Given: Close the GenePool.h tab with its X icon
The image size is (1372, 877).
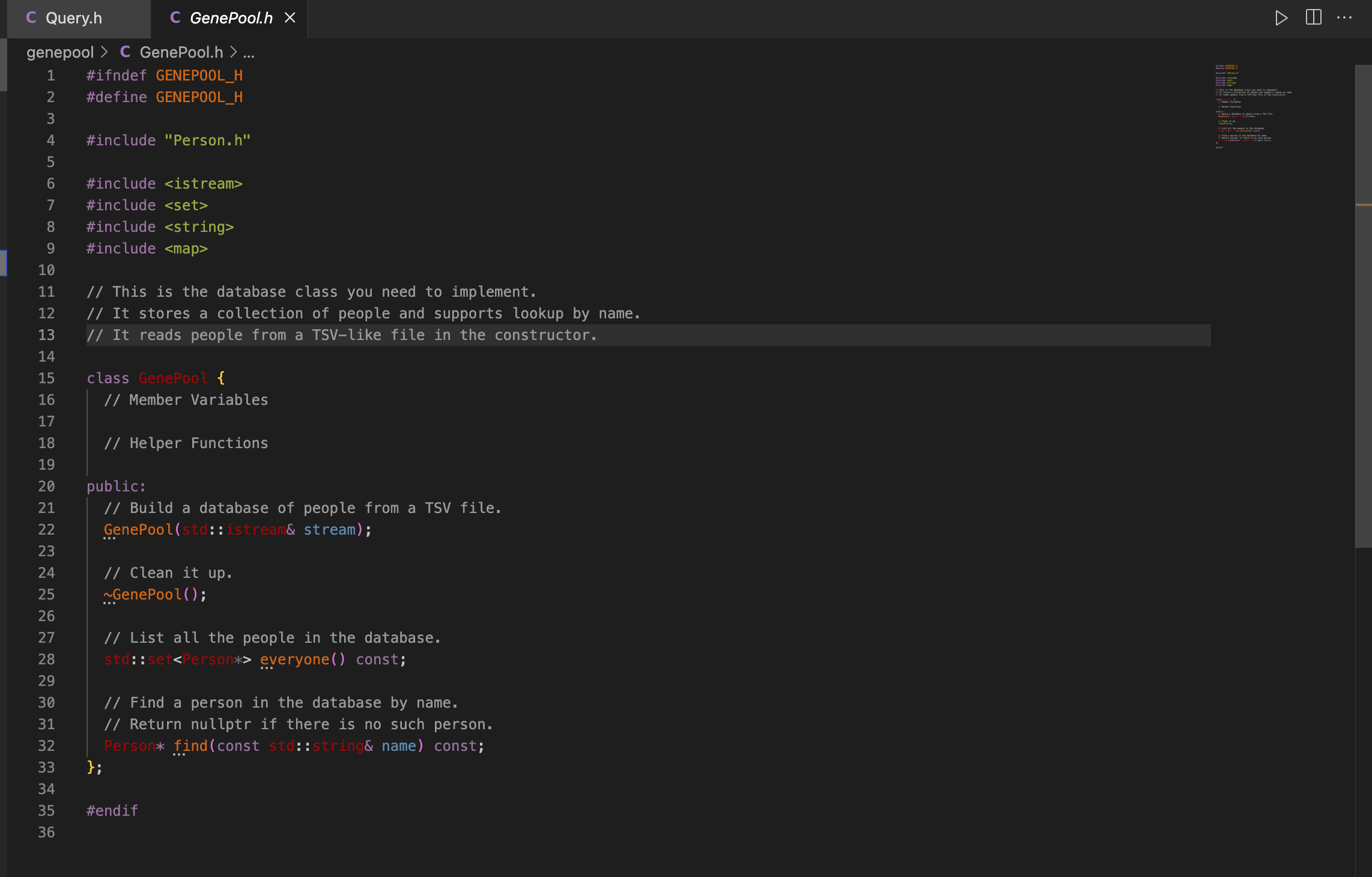Looking at the screenshot, I should (x=291, y=18).
